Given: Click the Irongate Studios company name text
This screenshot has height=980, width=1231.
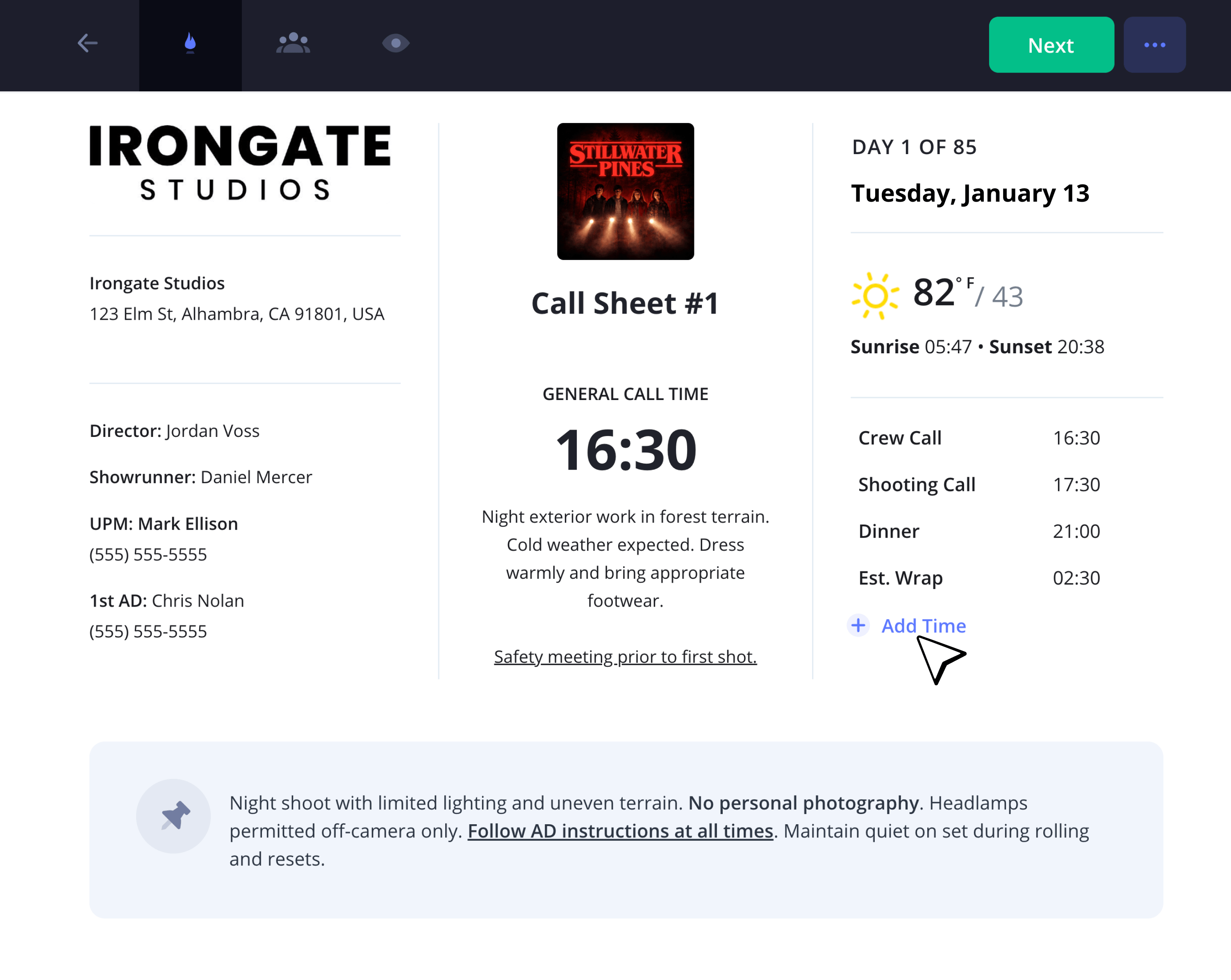Looking at the screenshot, I should [x=157, y=284].
